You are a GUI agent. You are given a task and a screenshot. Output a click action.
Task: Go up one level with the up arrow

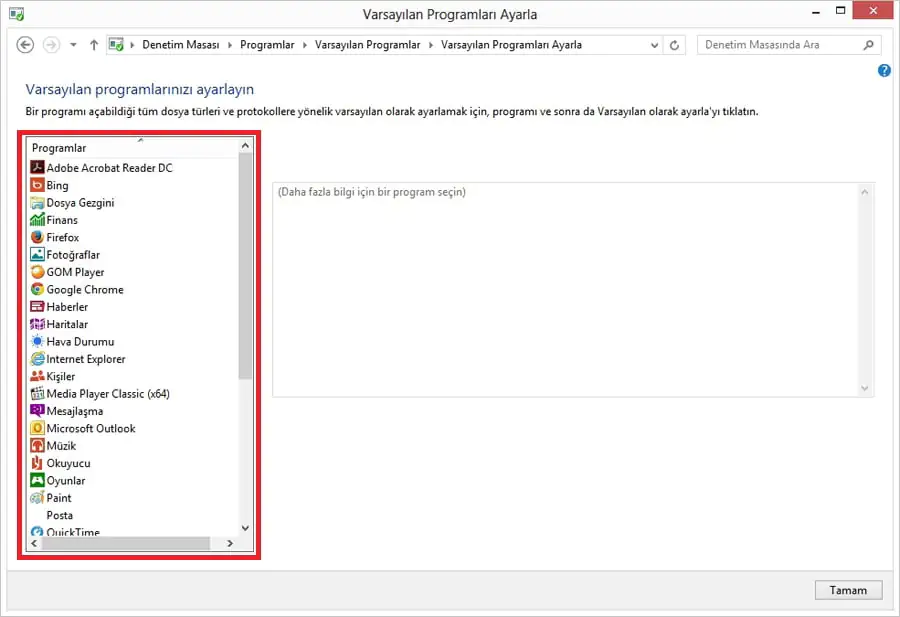point(94,45)
